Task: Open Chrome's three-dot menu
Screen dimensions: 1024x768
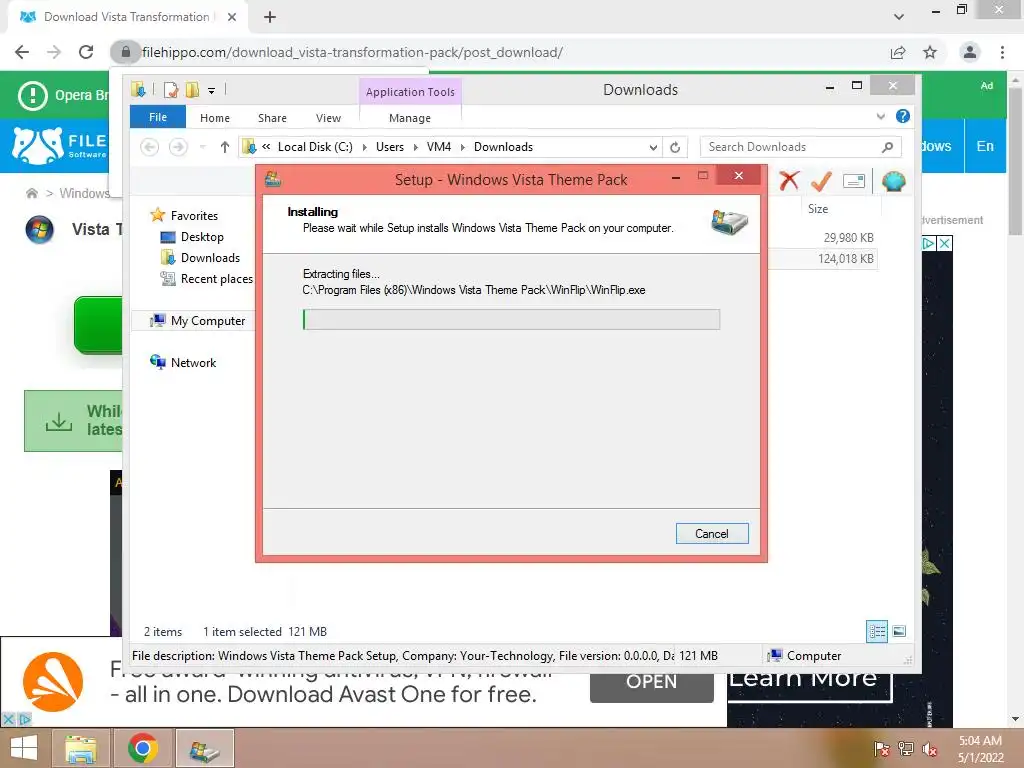Action: 1002,52
